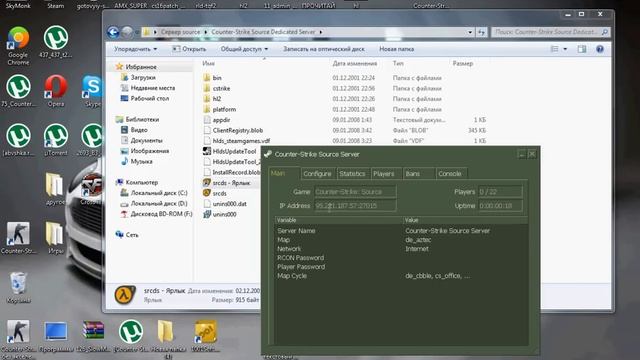640x360 pixels.
Task: Click Записать на оптический диск
Action: (x=324, y=49)
